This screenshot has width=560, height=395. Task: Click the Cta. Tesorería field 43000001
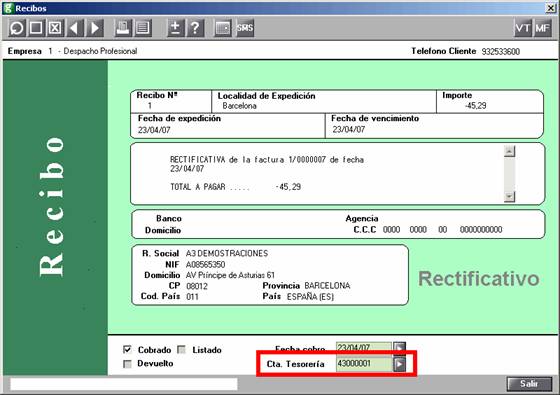pyautogui.click(x=364, y=364)
